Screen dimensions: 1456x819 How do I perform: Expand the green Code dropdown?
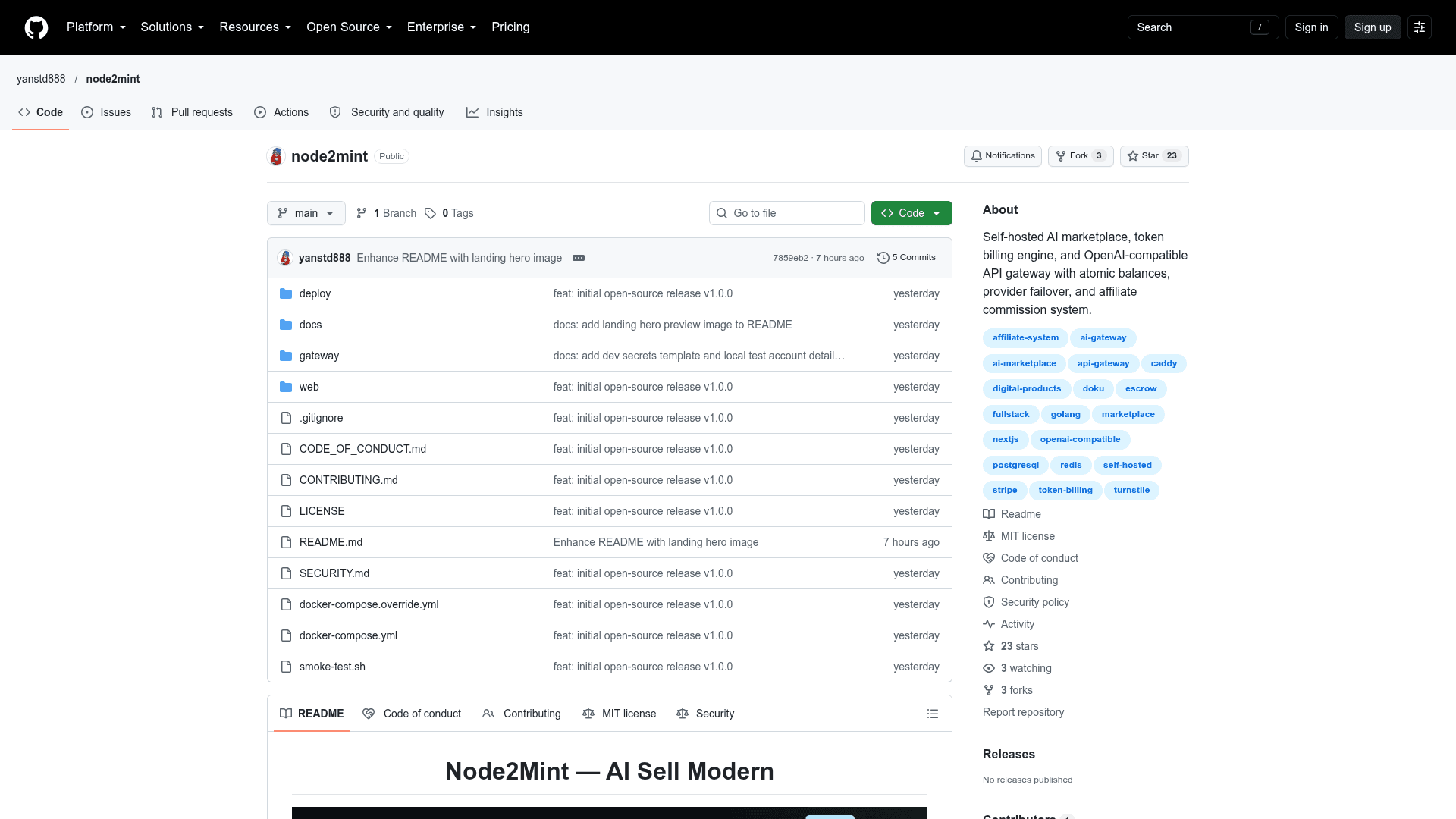[x=912, y=213]
